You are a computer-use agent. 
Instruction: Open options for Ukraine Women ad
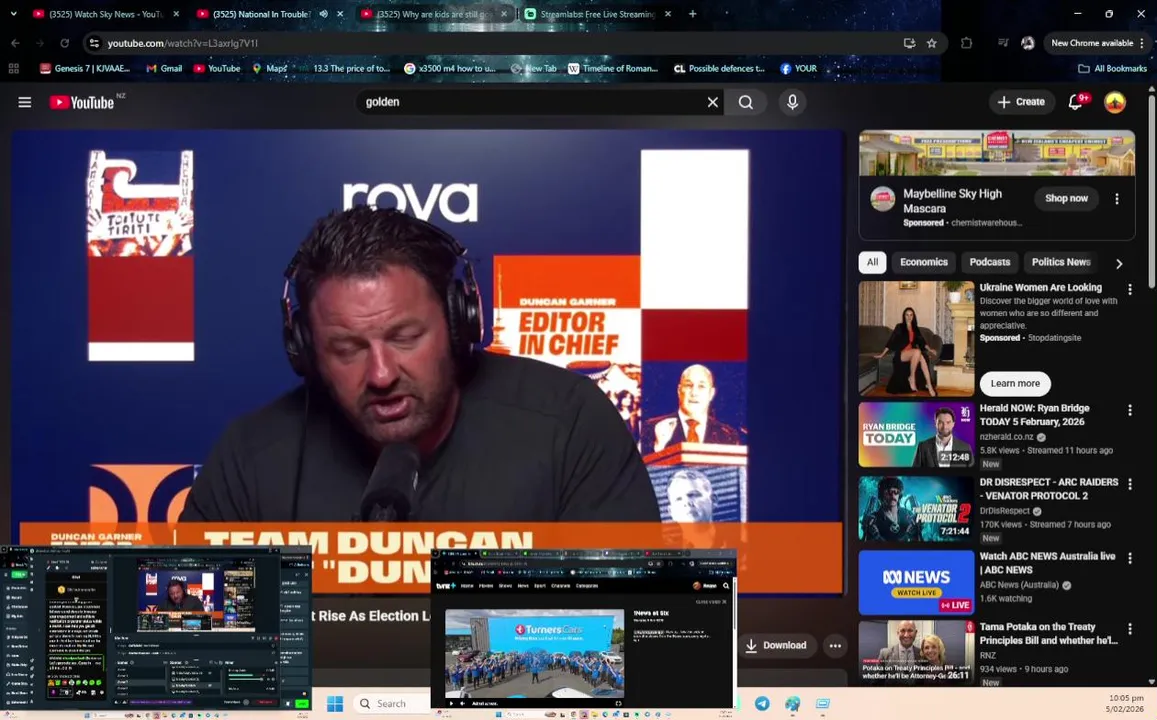point(1129,289)
